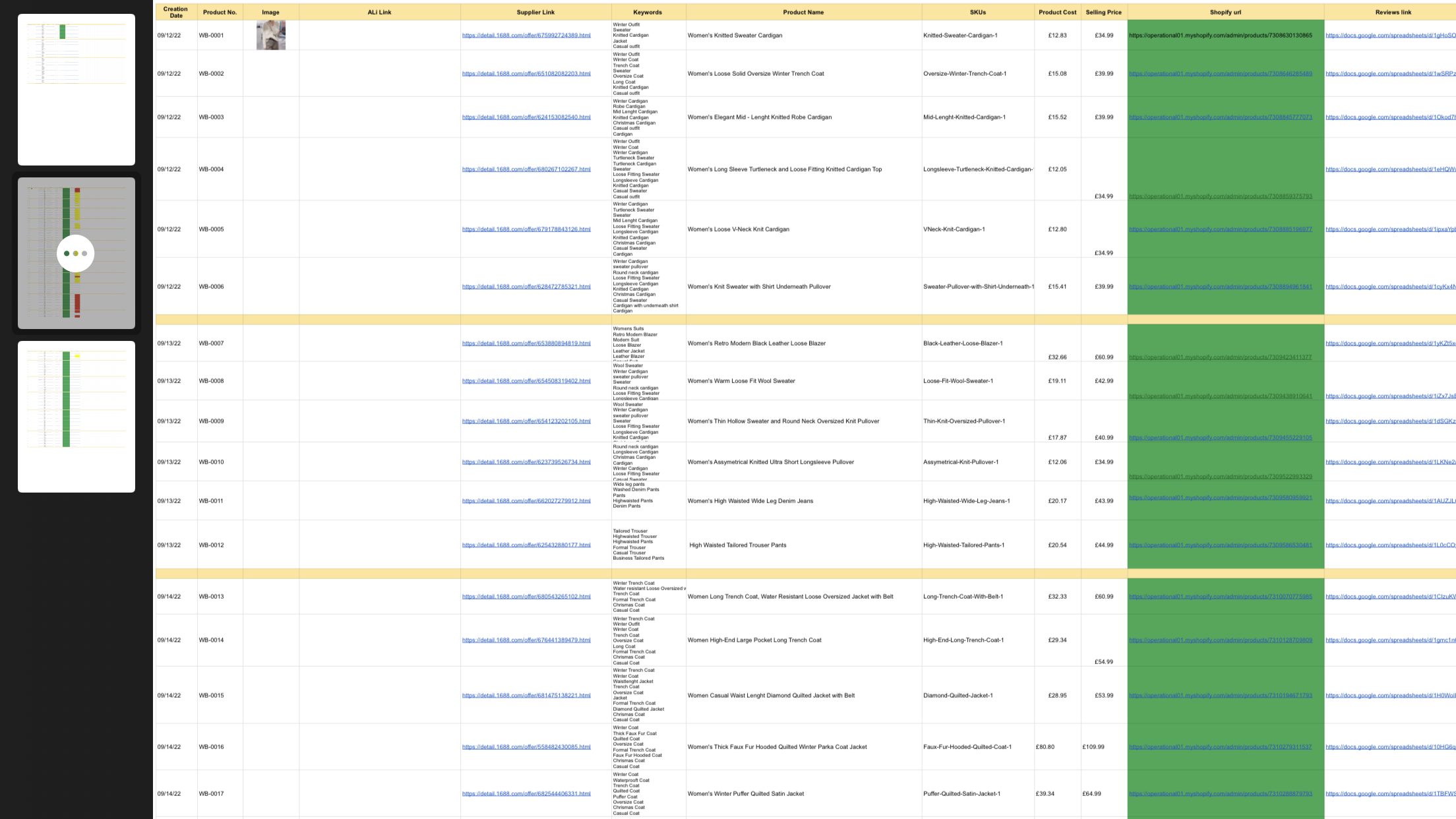Open the reviews link for WB-0003
The image size is (1456, 819).
[x=1390, y=117]
